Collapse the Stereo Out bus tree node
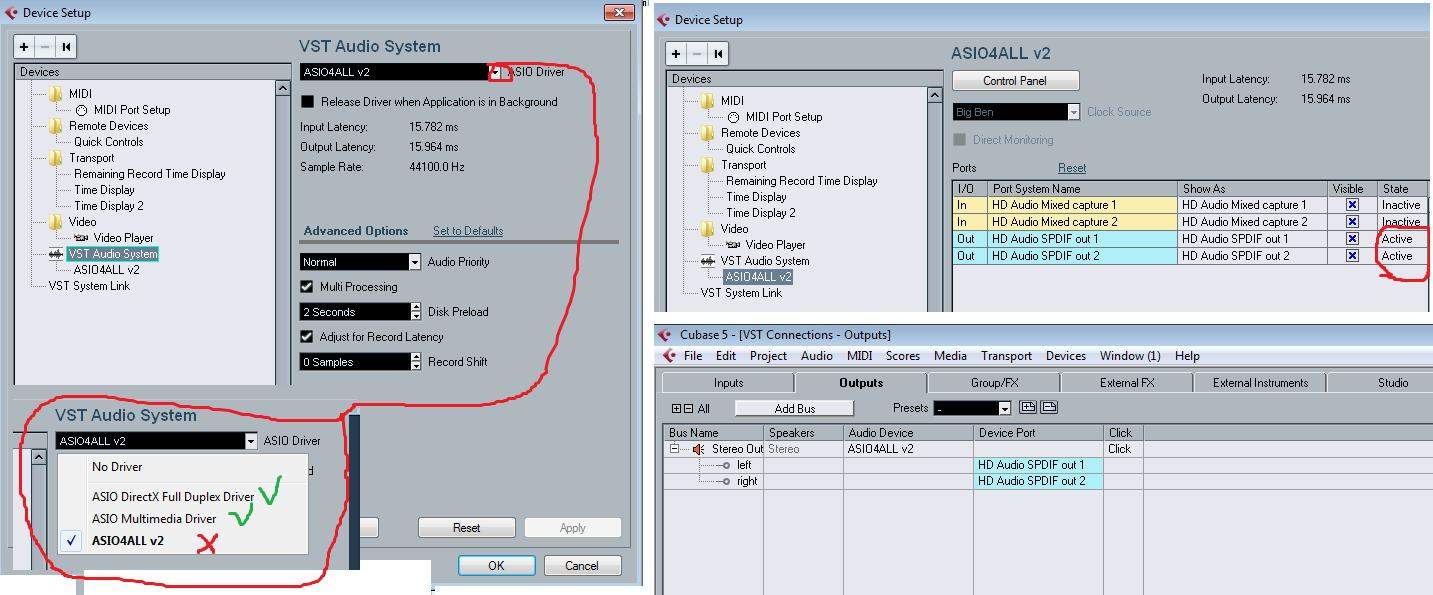 (x=675, y=449)
